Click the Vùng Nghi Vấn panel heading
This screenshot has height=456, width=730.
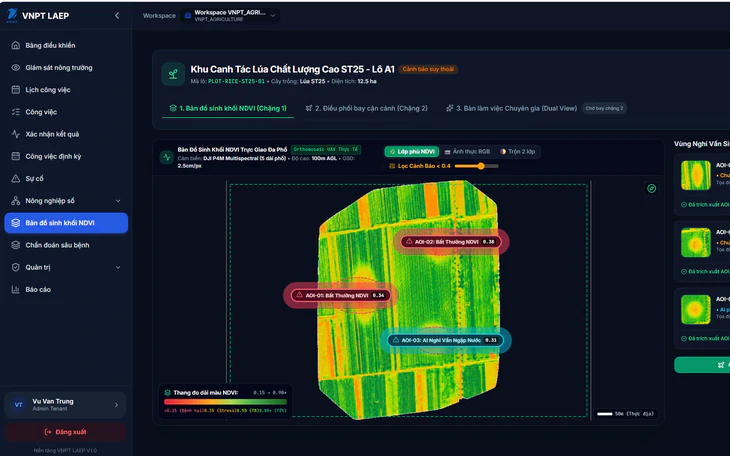tap(702, 144)
